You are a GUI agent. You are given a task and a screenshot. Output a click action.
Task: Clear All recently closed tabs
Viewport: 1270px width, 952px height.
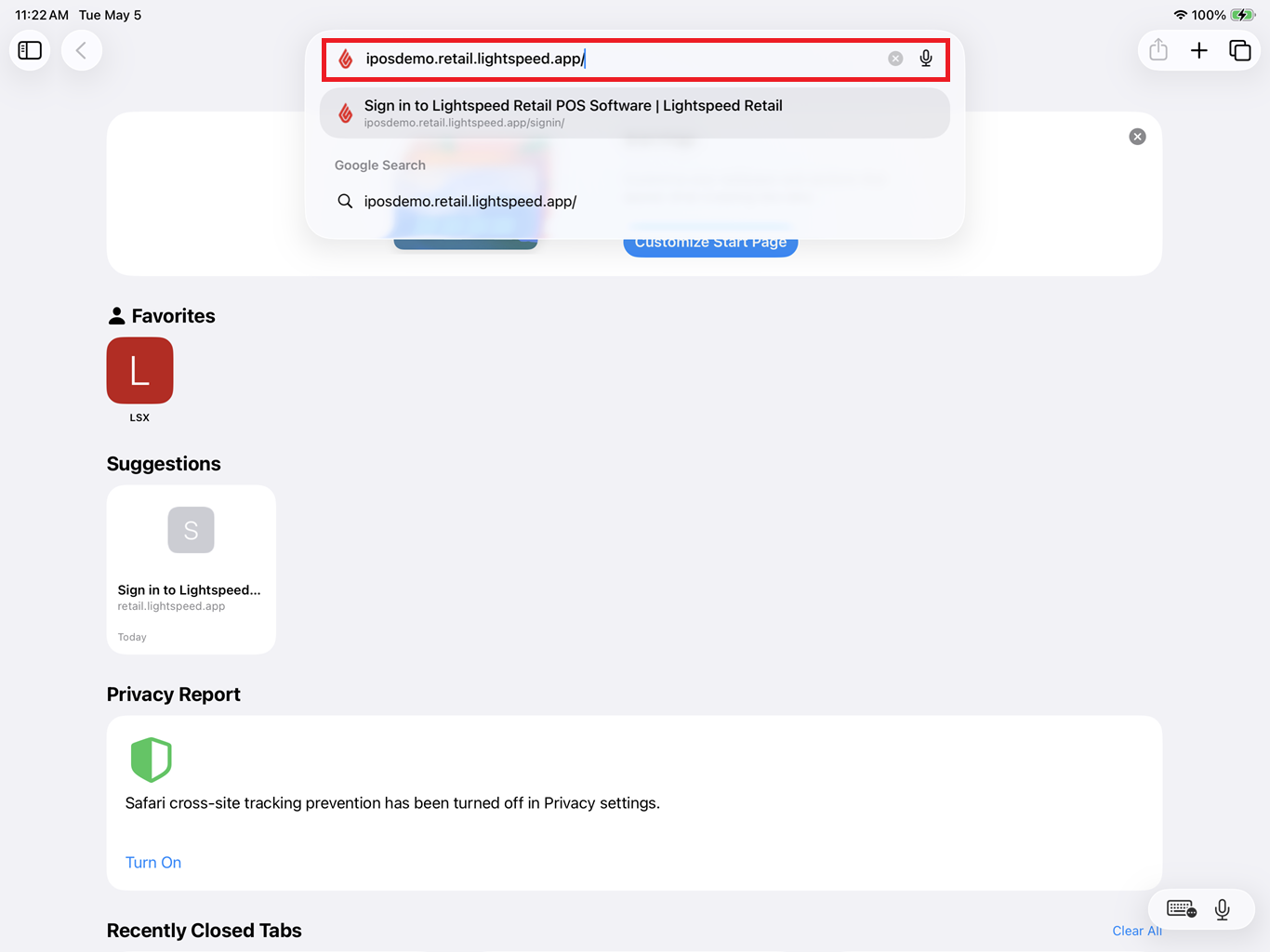click(1137, 931)
